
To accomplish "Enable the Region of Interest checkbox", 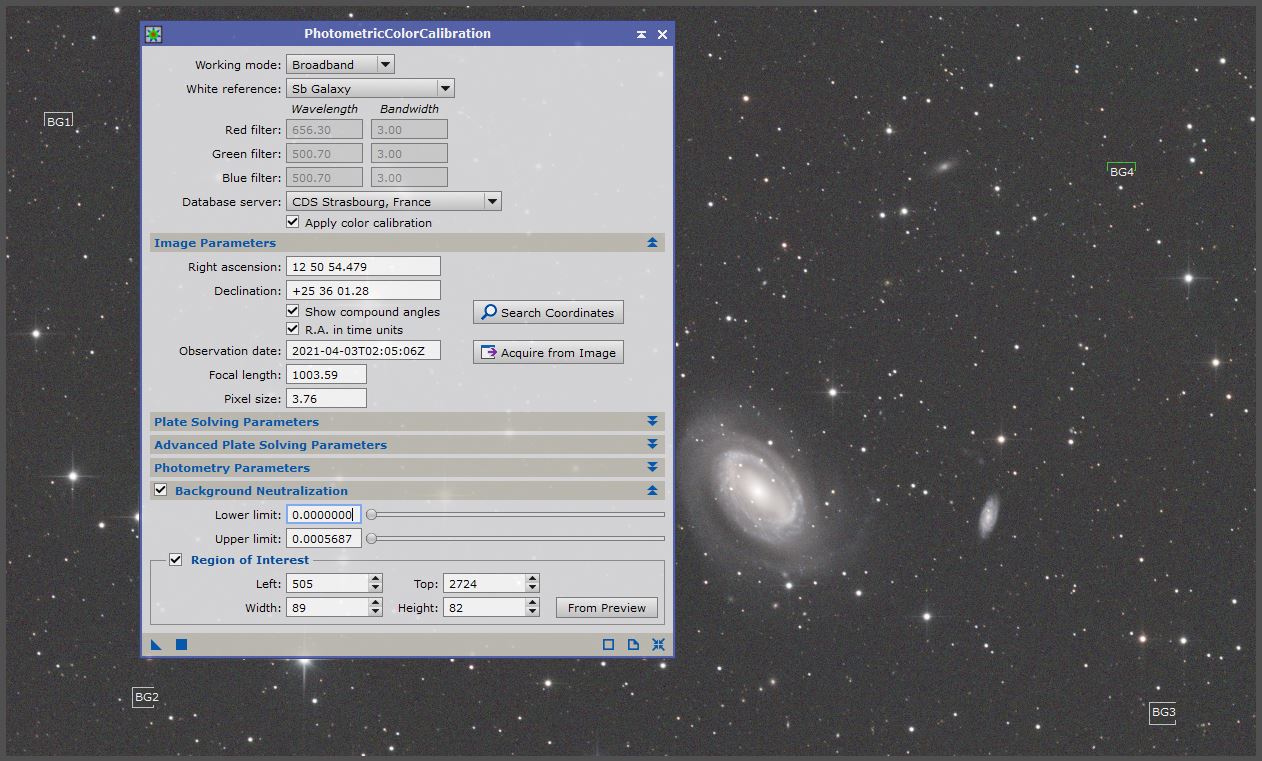I will (176, 559).
